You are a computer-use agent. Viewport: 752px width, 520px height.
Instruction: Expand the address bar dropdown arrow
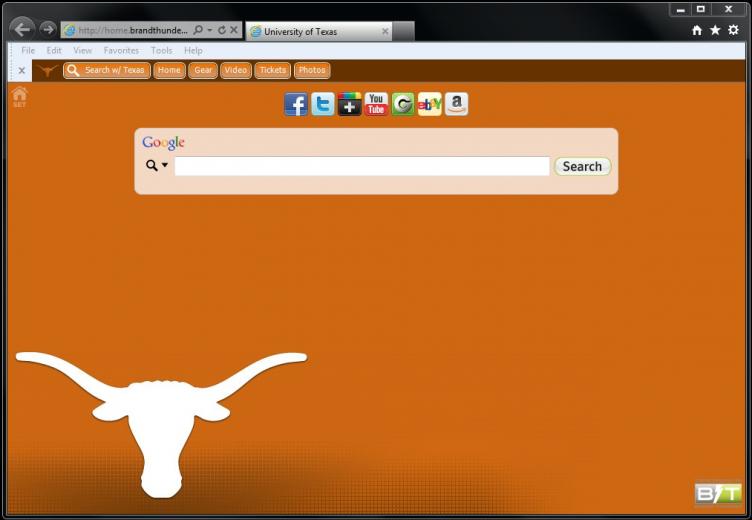point(210,30)
